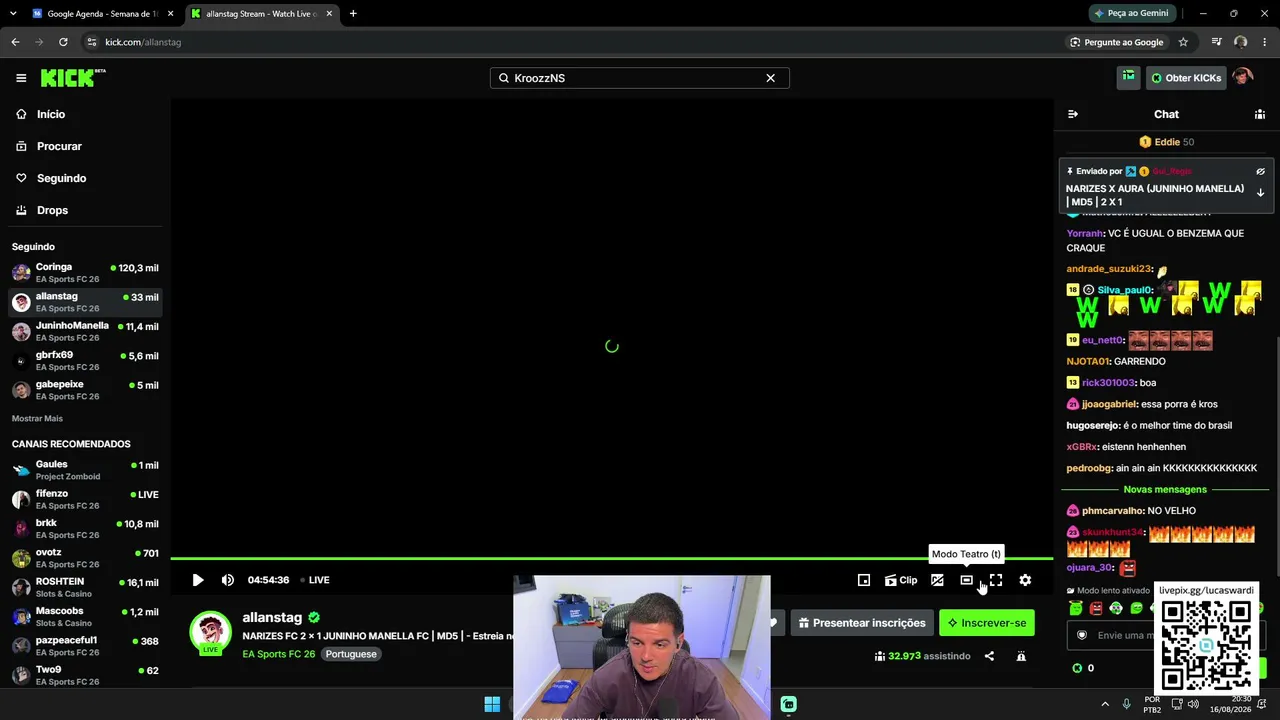
Task: Click the green video progress bar
Action: (x=612, y=558)
